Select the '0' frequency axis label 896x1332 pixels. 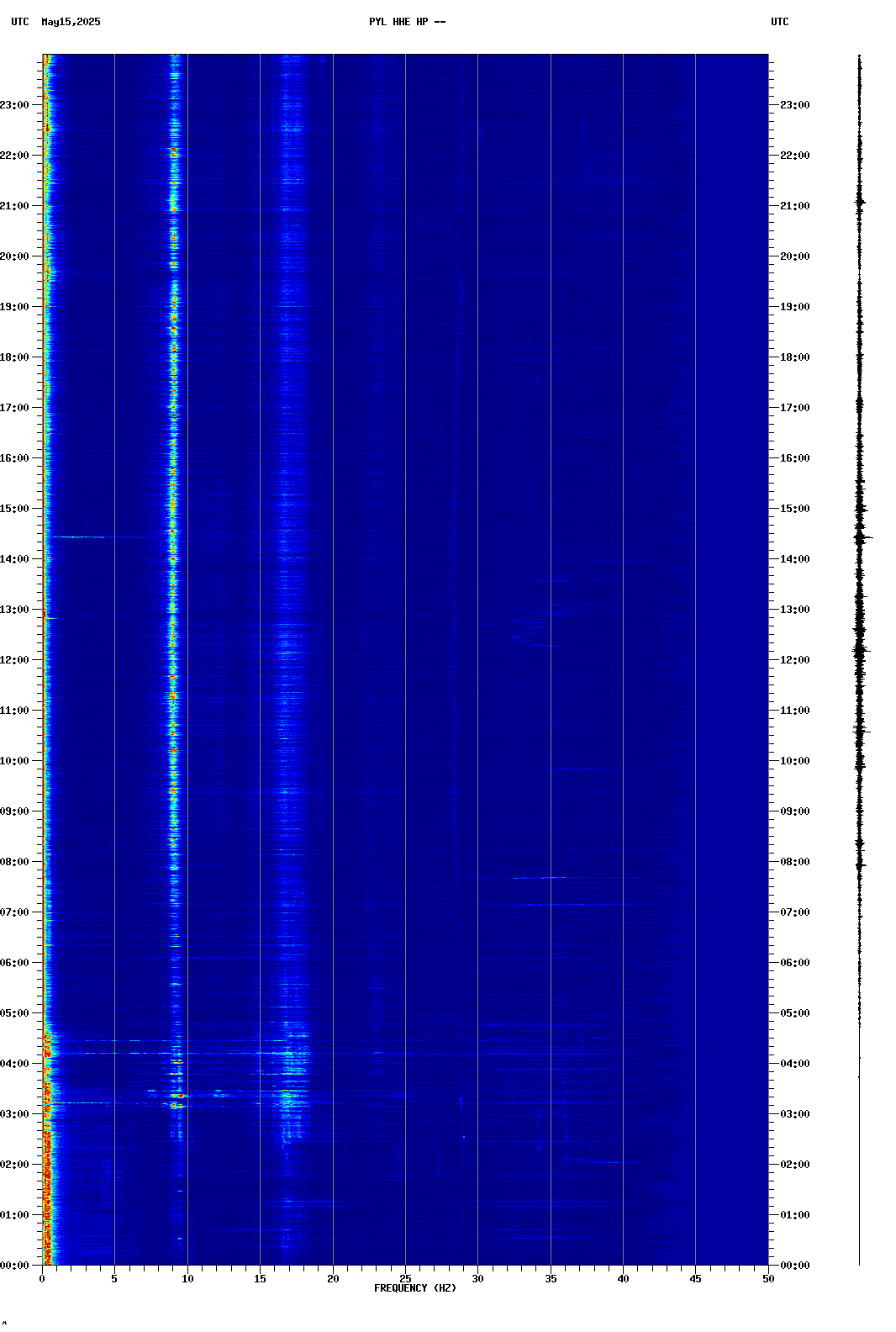(x=42, y=1279)
